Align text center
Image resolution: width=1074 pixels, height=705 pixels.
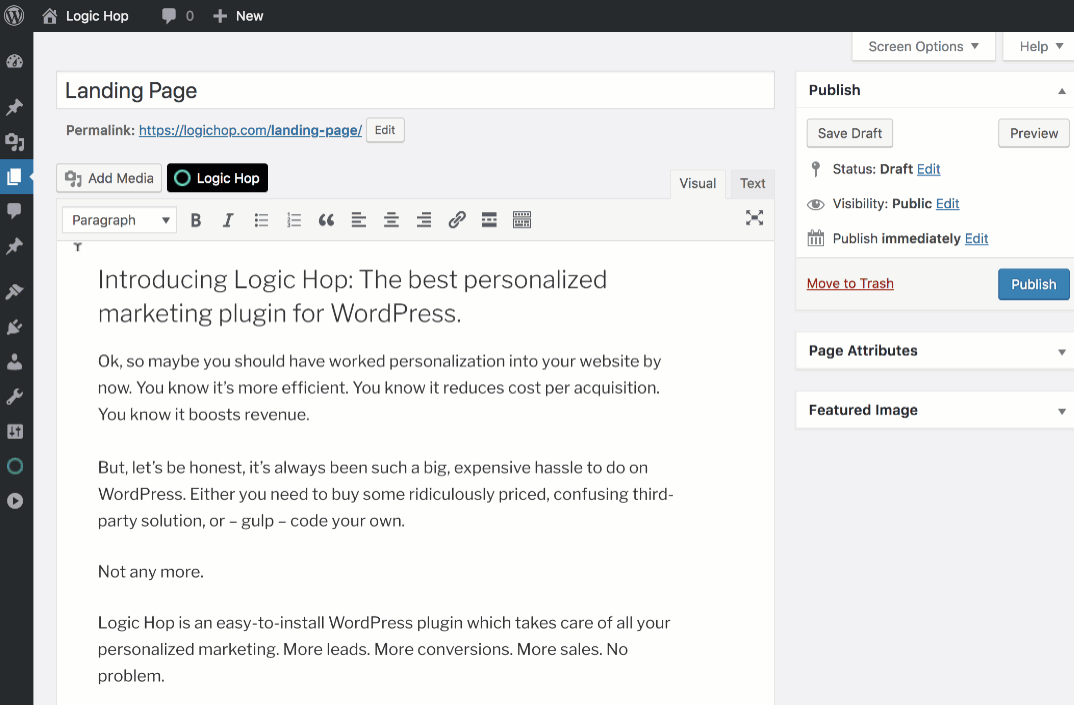click(x=391, y=220)
